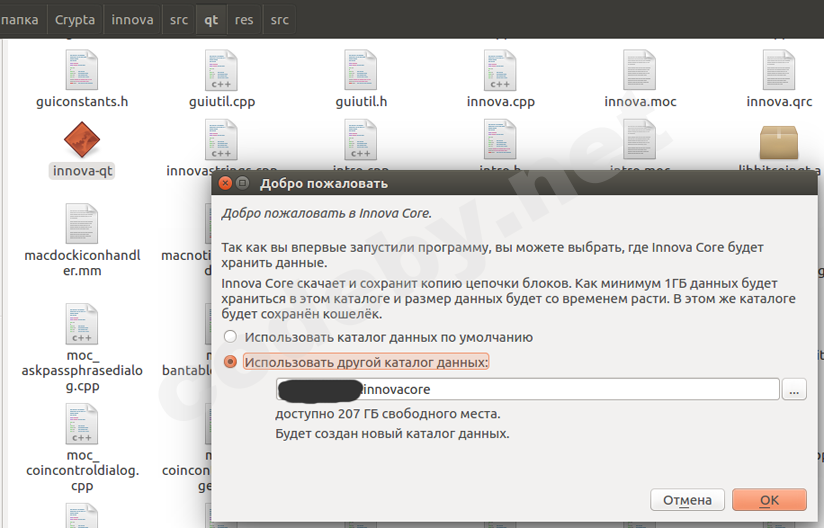Click the 'Использовать каталог данных по умолчанию' label

coord(388,337)
